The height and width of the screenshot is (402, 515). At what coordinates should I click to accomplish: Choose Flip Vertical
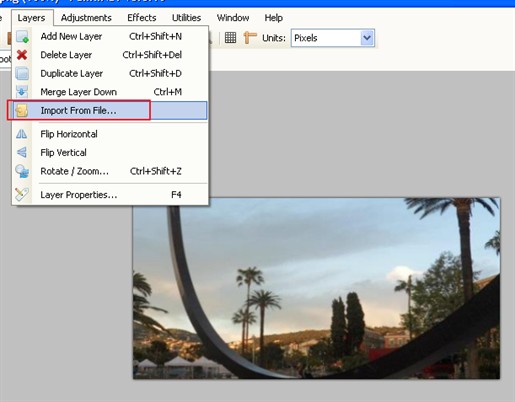pos(110,152)
